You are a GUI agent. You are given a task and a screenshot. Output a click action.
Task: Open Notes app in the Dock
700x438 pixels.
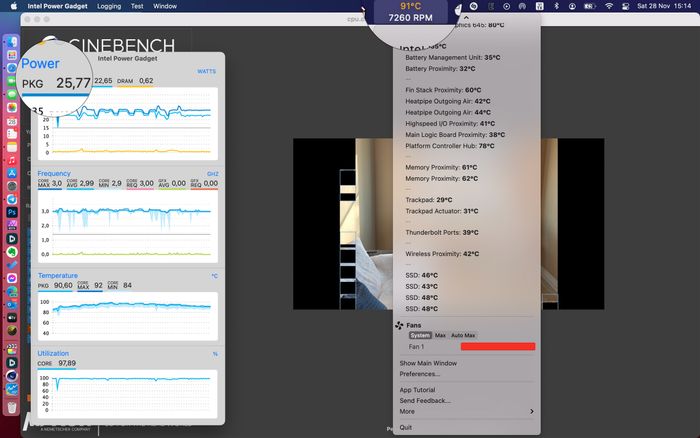(12, 147)
